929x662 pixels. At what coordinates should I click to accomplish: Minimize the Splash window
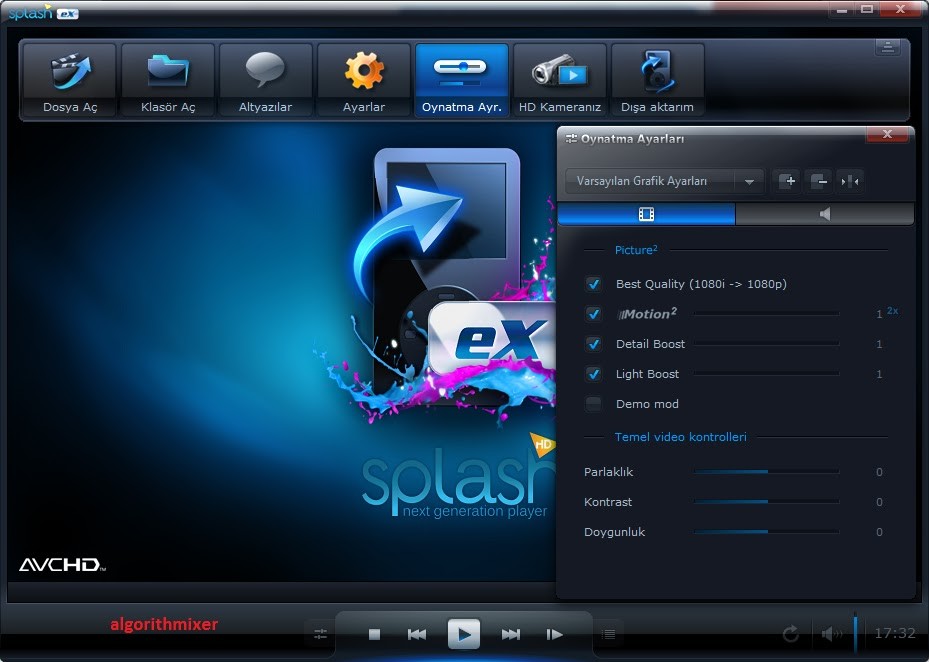(x=842, y=9)
